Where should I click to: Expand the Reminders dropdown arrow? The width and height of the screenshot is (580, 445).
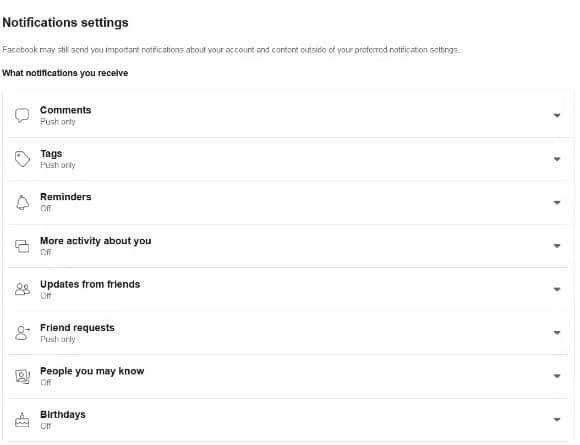(x=557, y=202)
